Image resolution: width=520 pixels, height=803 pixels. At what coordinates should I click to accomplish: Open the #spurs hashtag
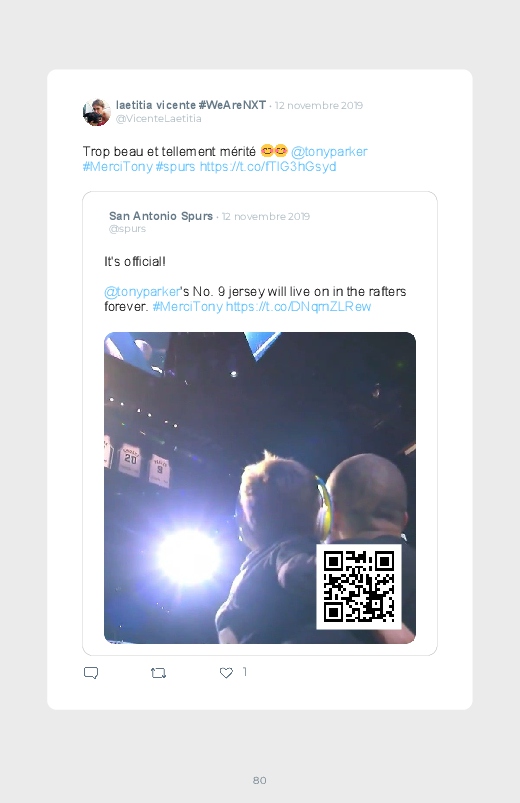pyautogui.click(x=175, y=167)
